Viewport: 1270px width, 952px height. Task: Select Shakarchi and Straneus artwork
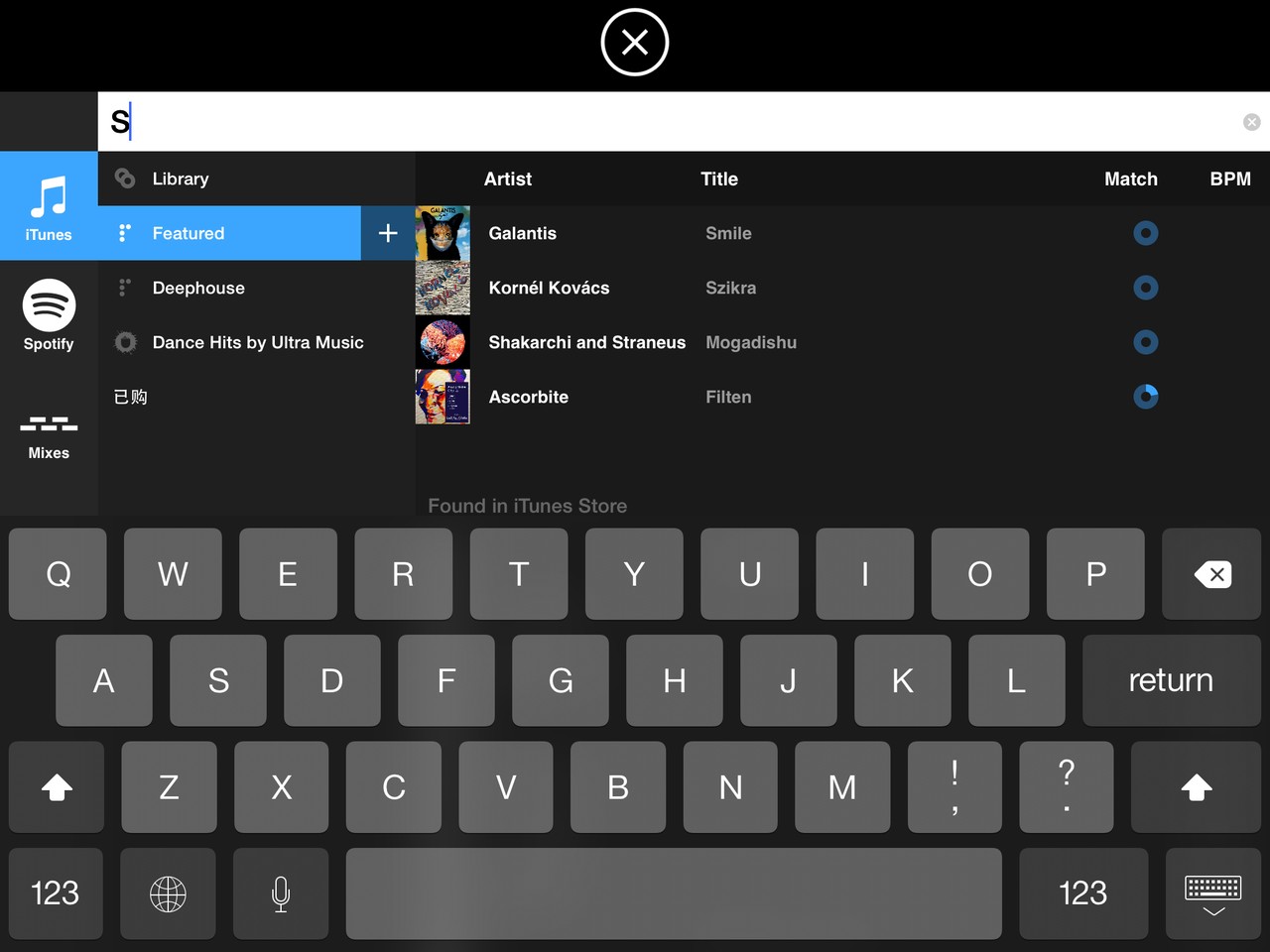click(x=443, y=342)
